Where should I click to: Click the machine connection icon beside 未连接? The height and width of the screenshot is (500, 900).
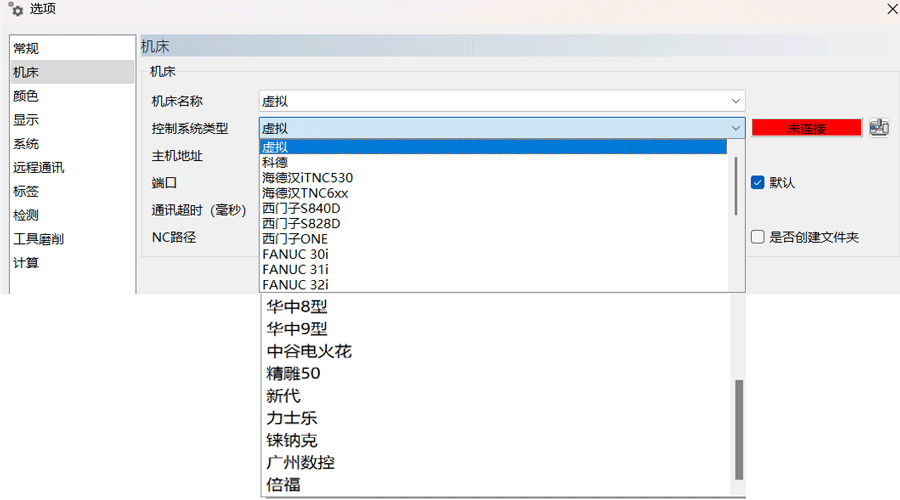pos(879,127)
